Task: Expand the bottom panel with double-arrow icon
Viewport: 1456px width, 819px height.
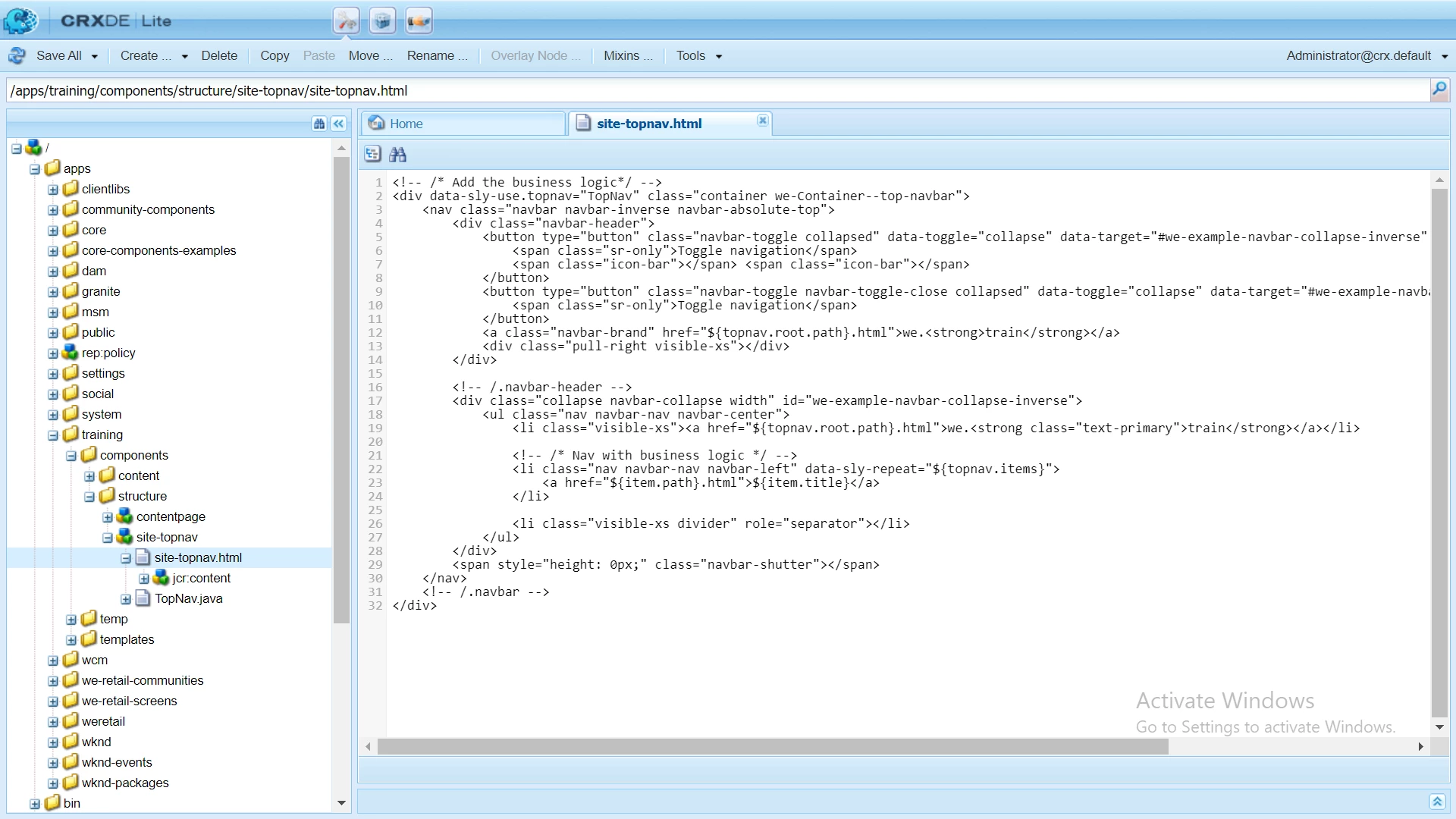Action: tap(1437, 802)
